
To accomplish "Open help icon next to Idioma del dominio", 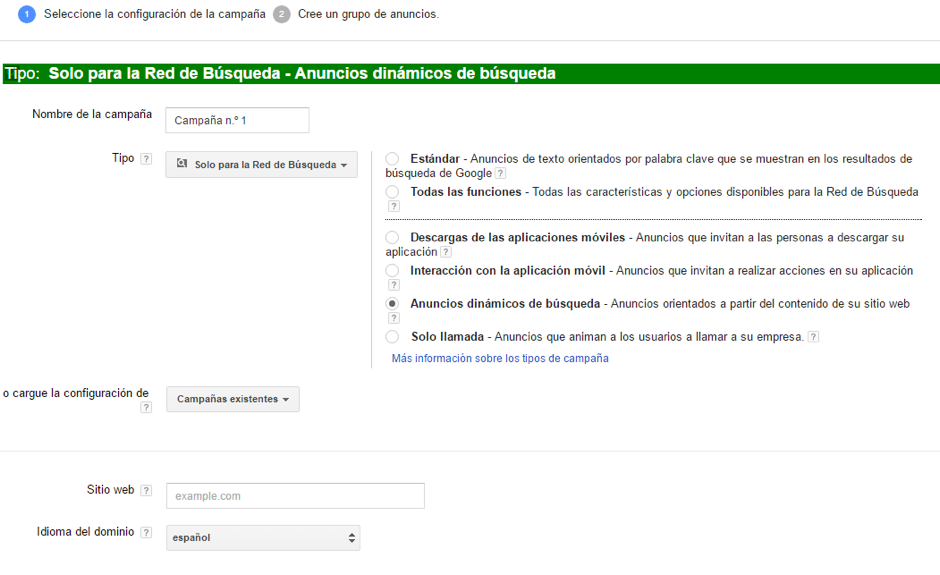I will [146, 533].
